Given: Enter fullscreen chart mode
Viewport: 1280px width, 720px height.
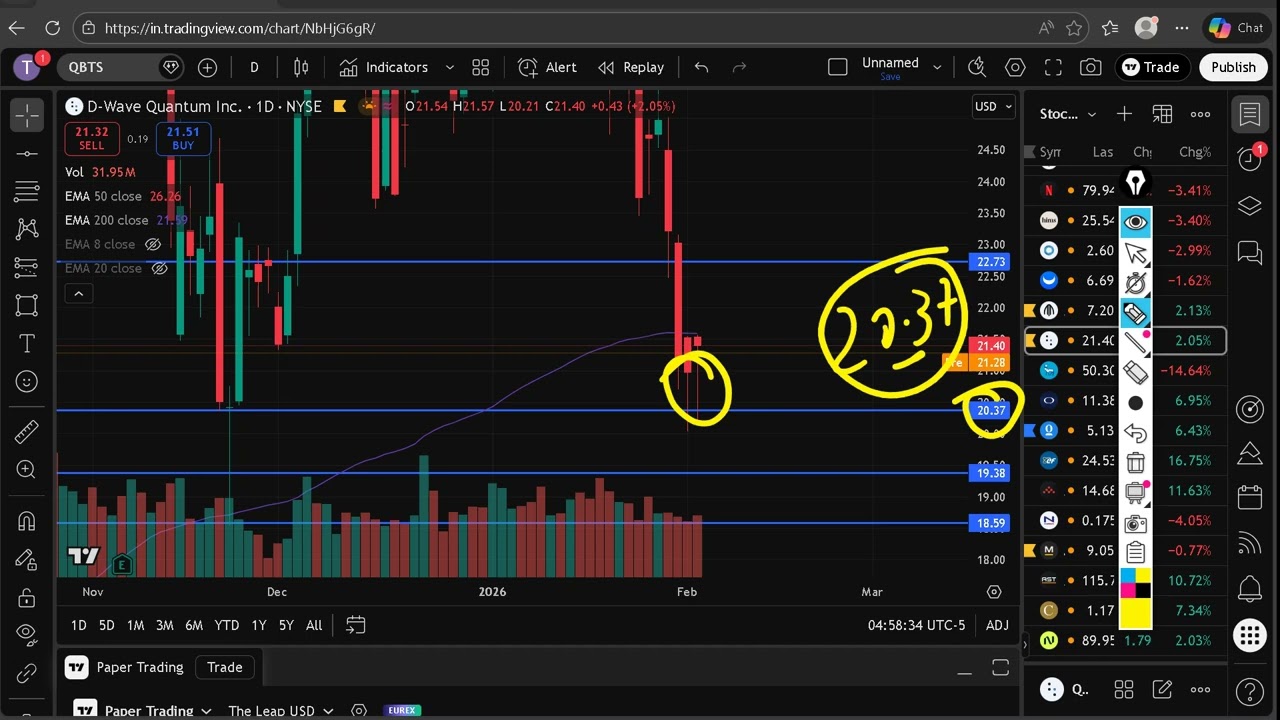Looking at the screenshot, I should click(x=1053, y=67).
